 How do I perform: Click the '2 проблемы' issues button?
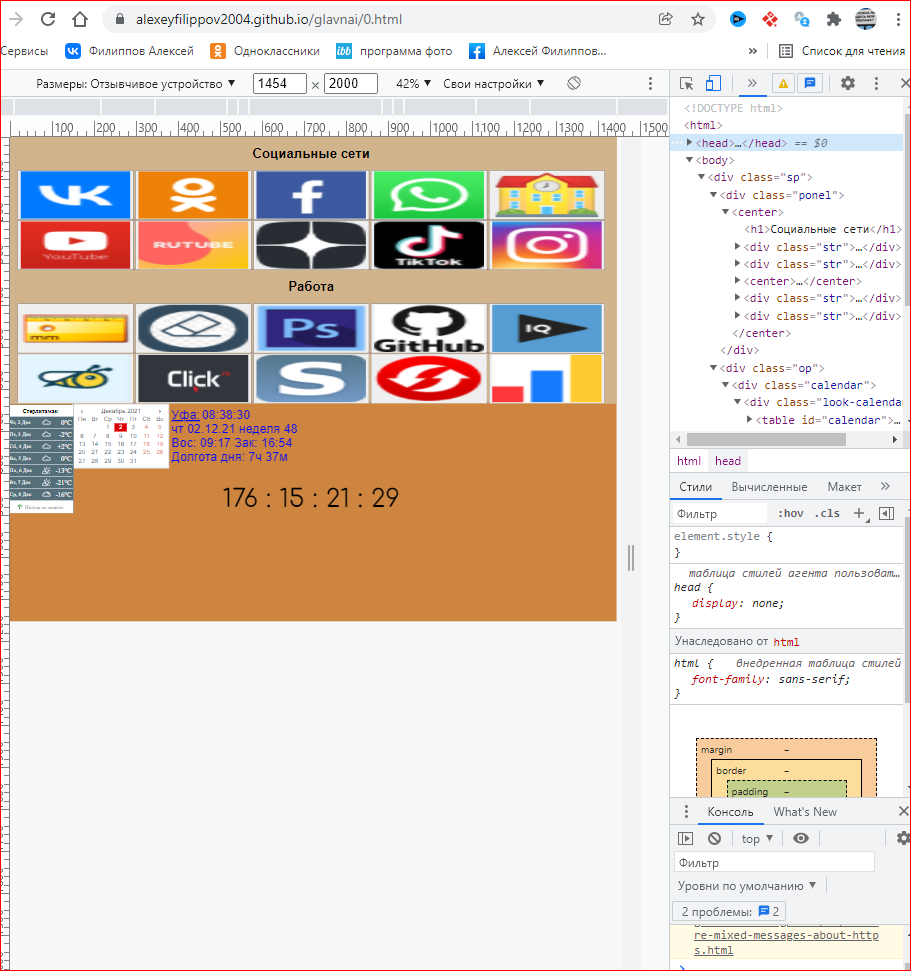[729, 912]
